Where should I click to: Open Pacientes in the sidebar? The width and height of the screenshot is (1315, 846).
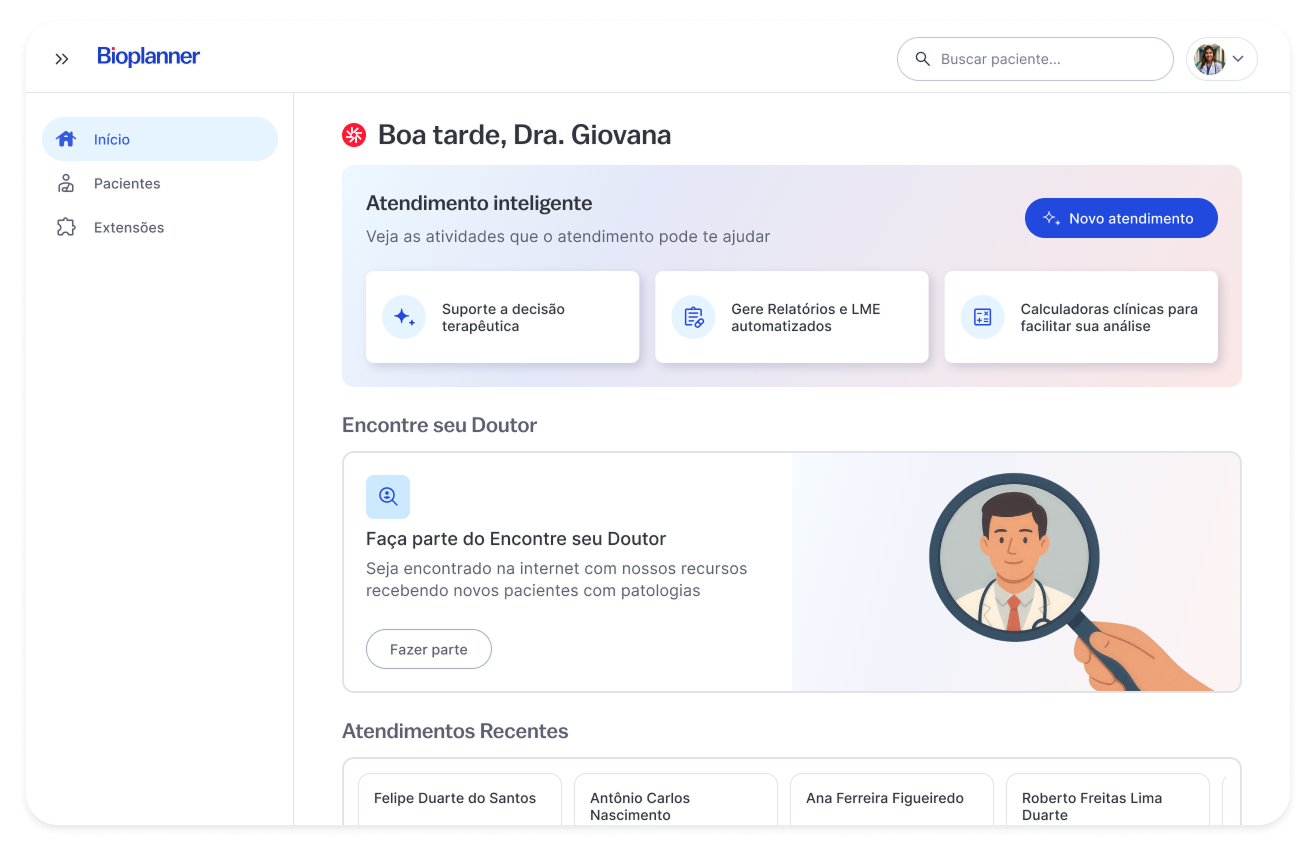coord(127,183)
